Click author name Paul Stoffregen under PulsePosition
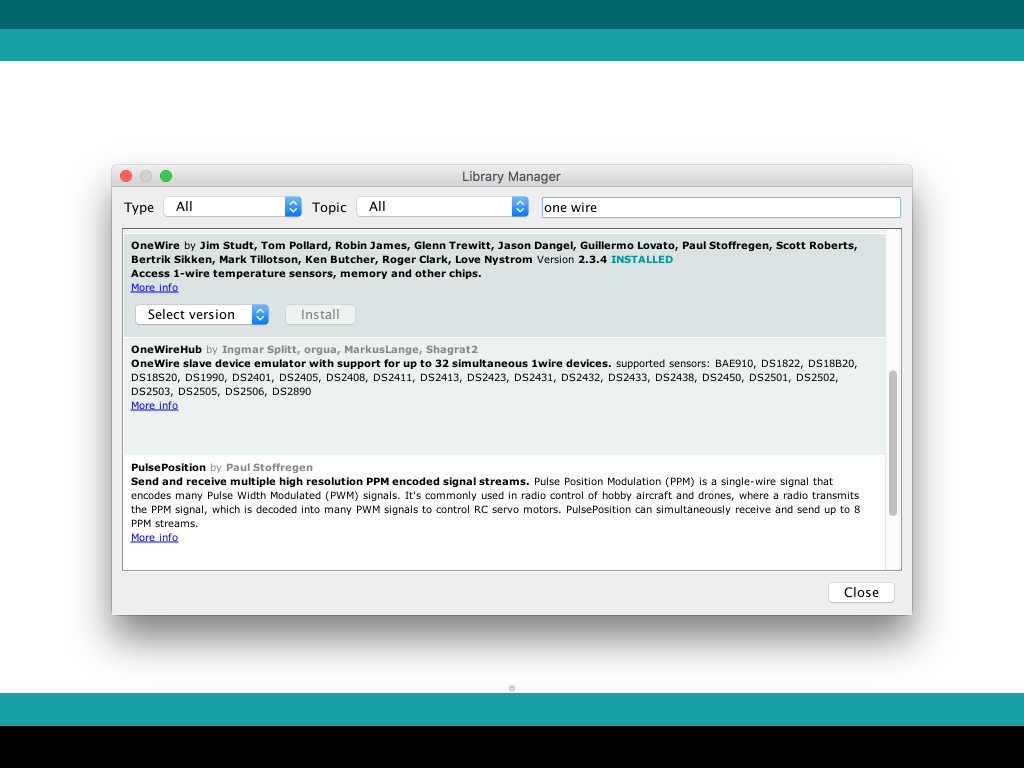This screenshot has height=768, width=1024. click(269, 468)
